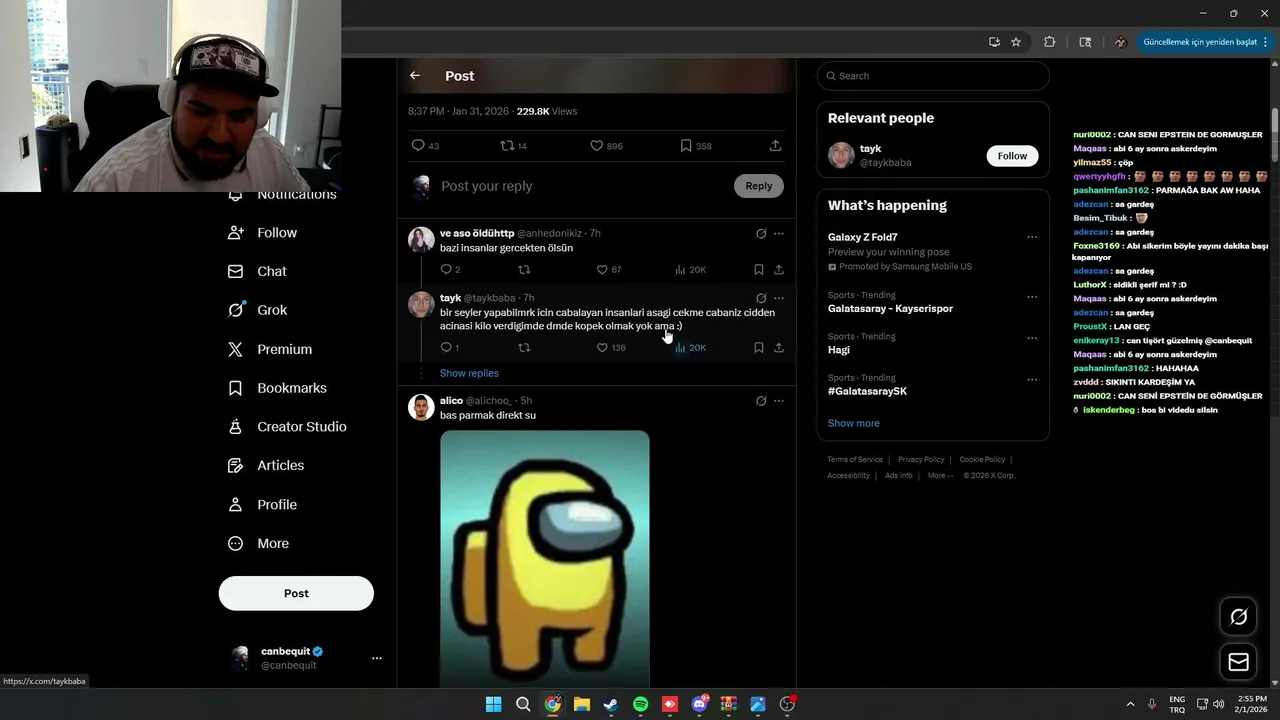
Task: Open options for #GalatasaraySK trend
Action: pos(1032,379)
